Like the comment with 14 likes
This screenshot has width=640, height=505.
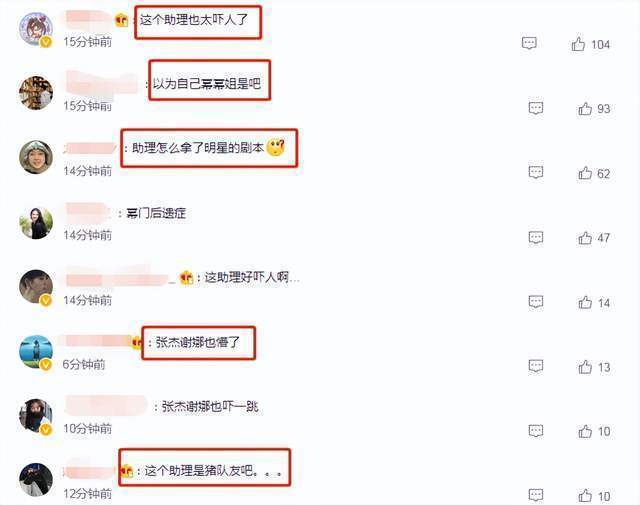click(x=585, y=302)
